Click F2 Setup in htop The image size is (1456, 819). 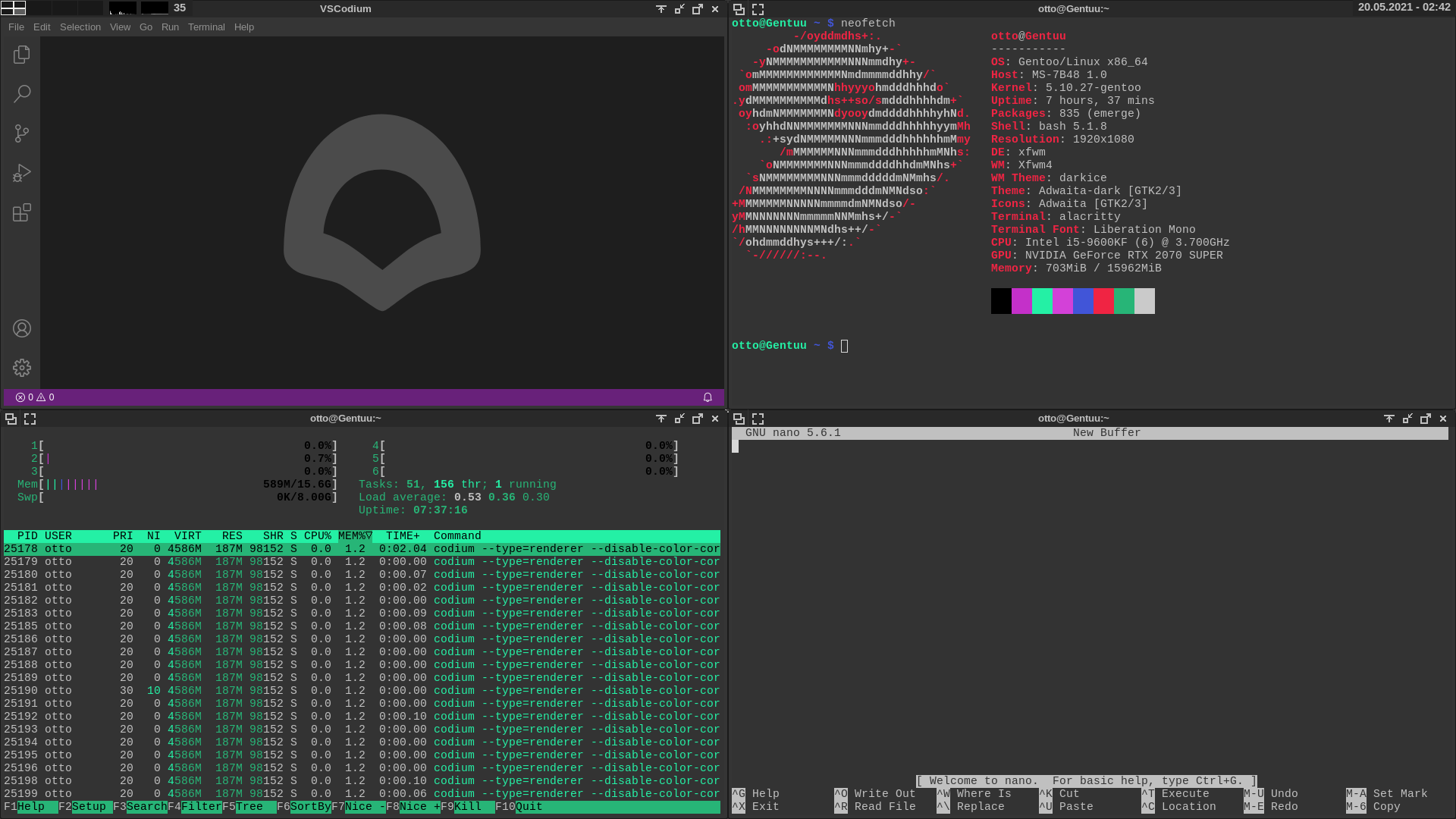coord(86,807)
